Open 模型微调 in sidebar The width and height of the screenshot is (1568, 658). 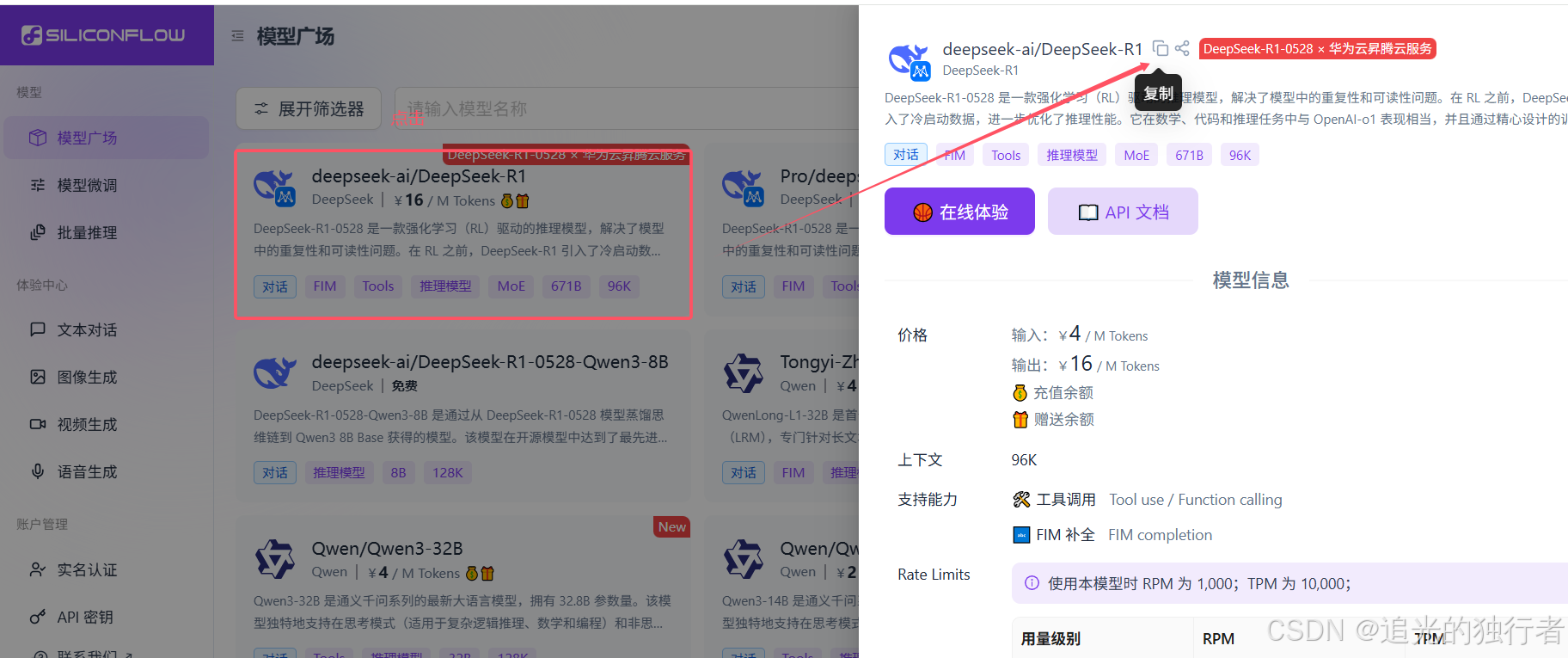(x=106, y=185)
